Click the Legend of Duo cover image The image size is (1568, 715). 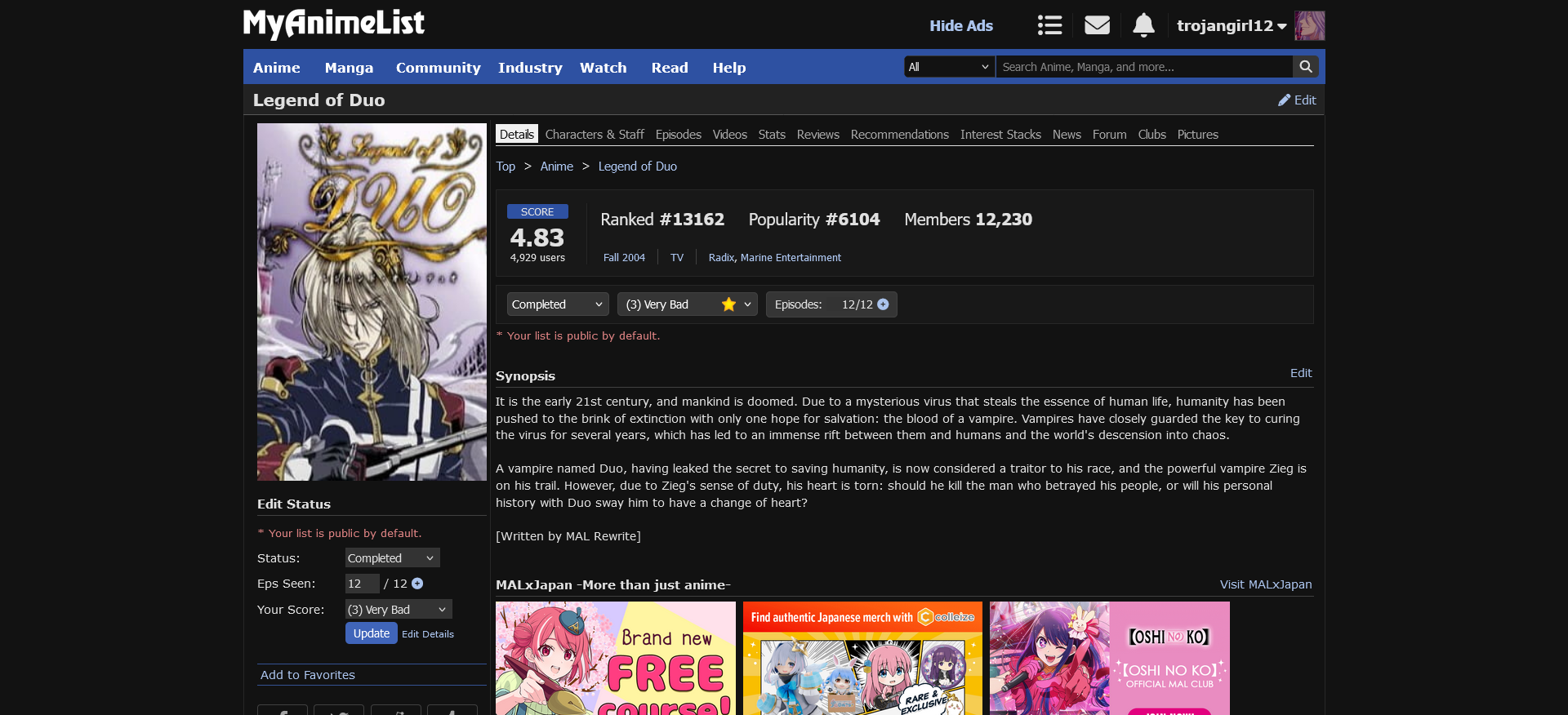pos(372,302)
